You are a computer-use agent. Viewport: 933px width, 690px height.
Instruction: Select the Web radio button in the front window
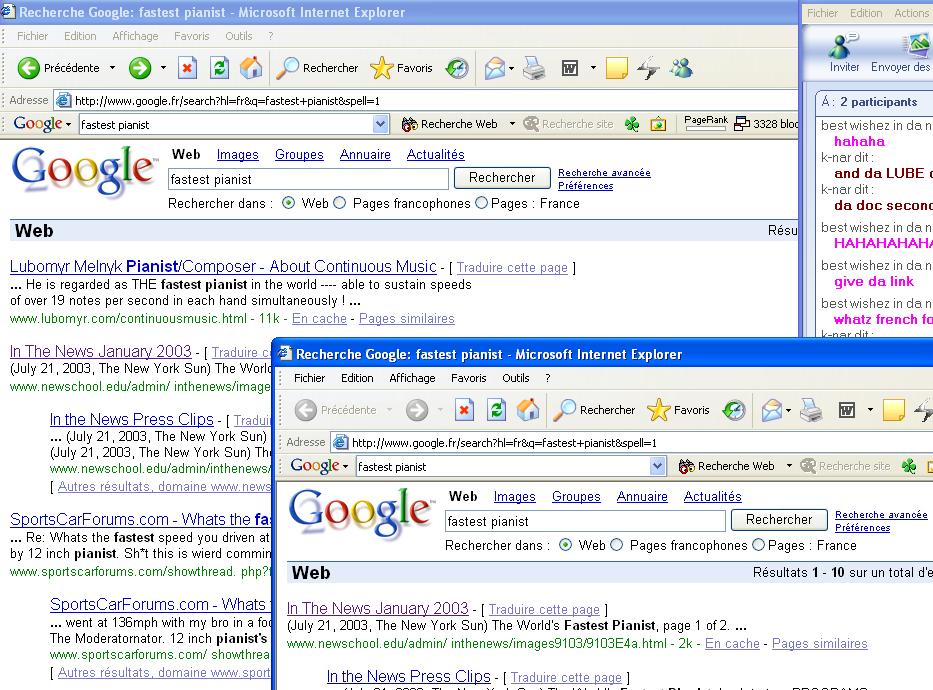tap(566, 545)
